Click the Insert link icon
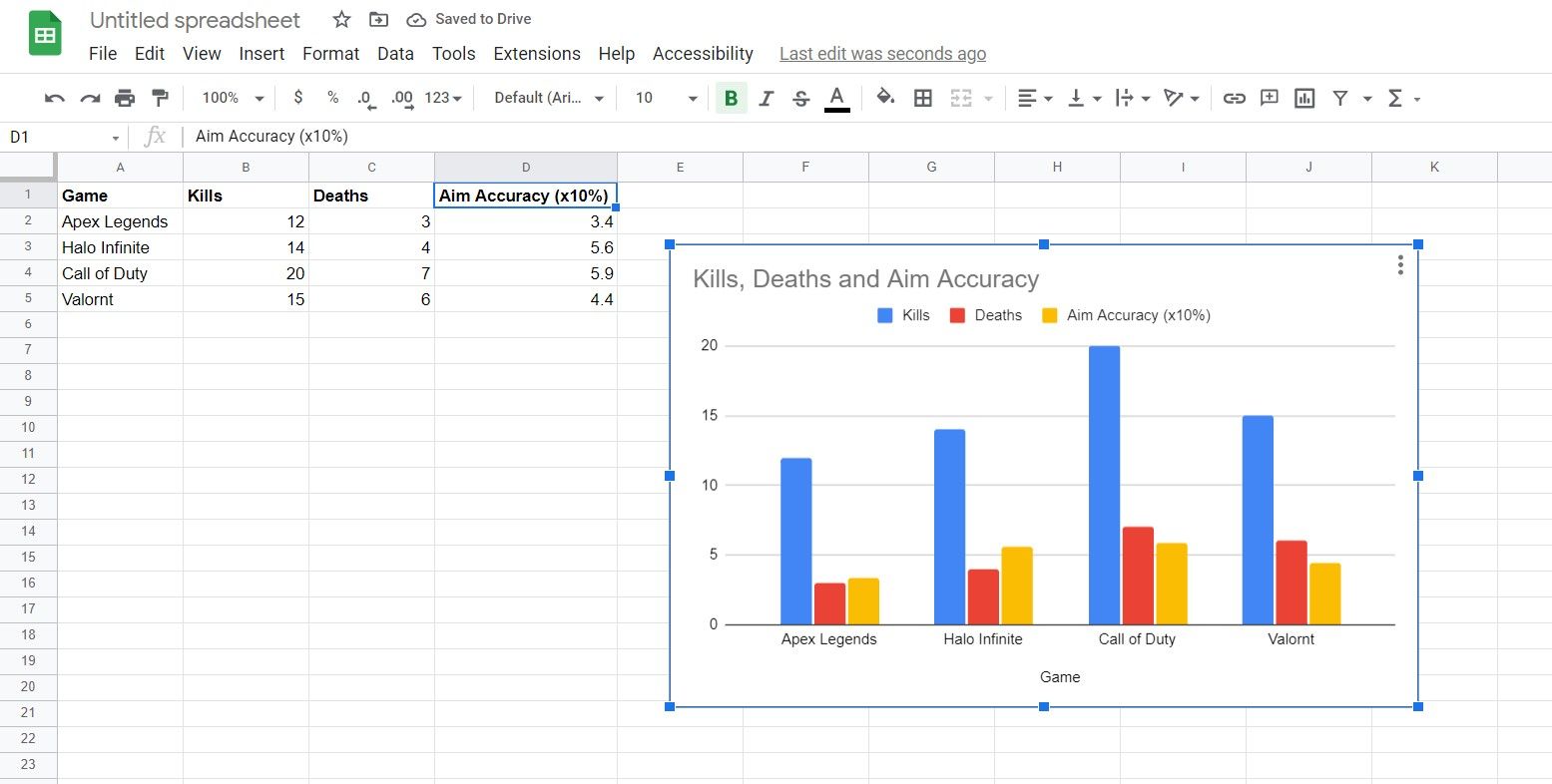This screenshot has width=1552, height=784. tap(1234, 98)
